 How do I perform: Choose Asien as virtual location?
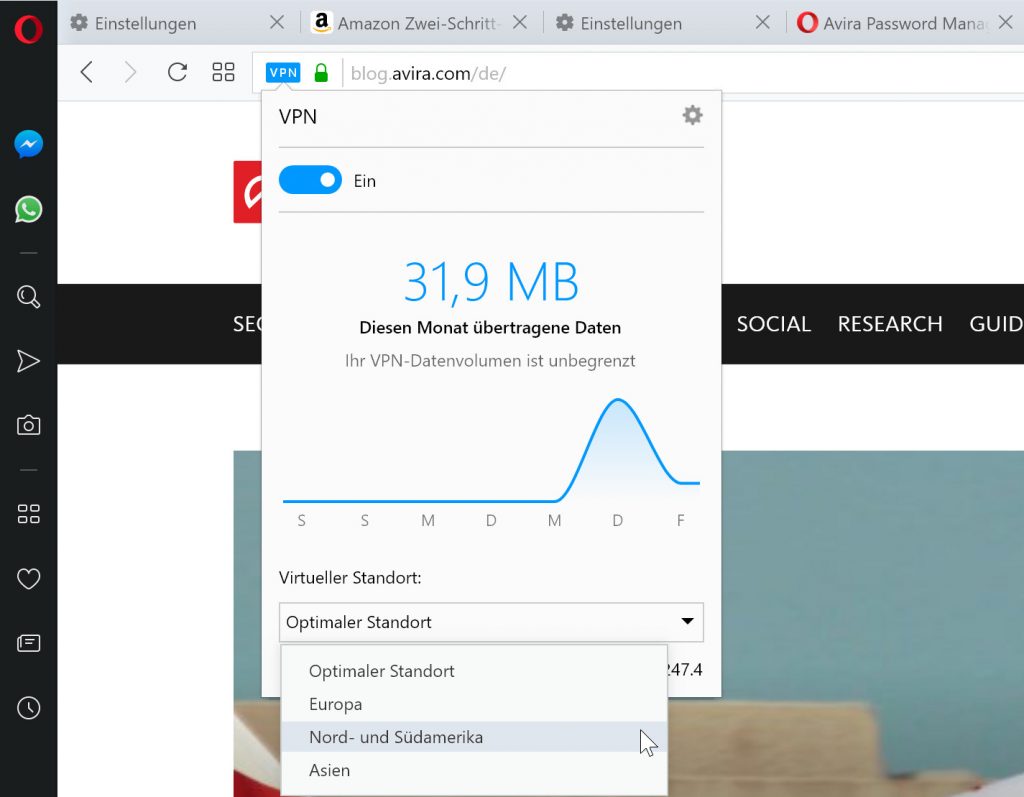474,770
